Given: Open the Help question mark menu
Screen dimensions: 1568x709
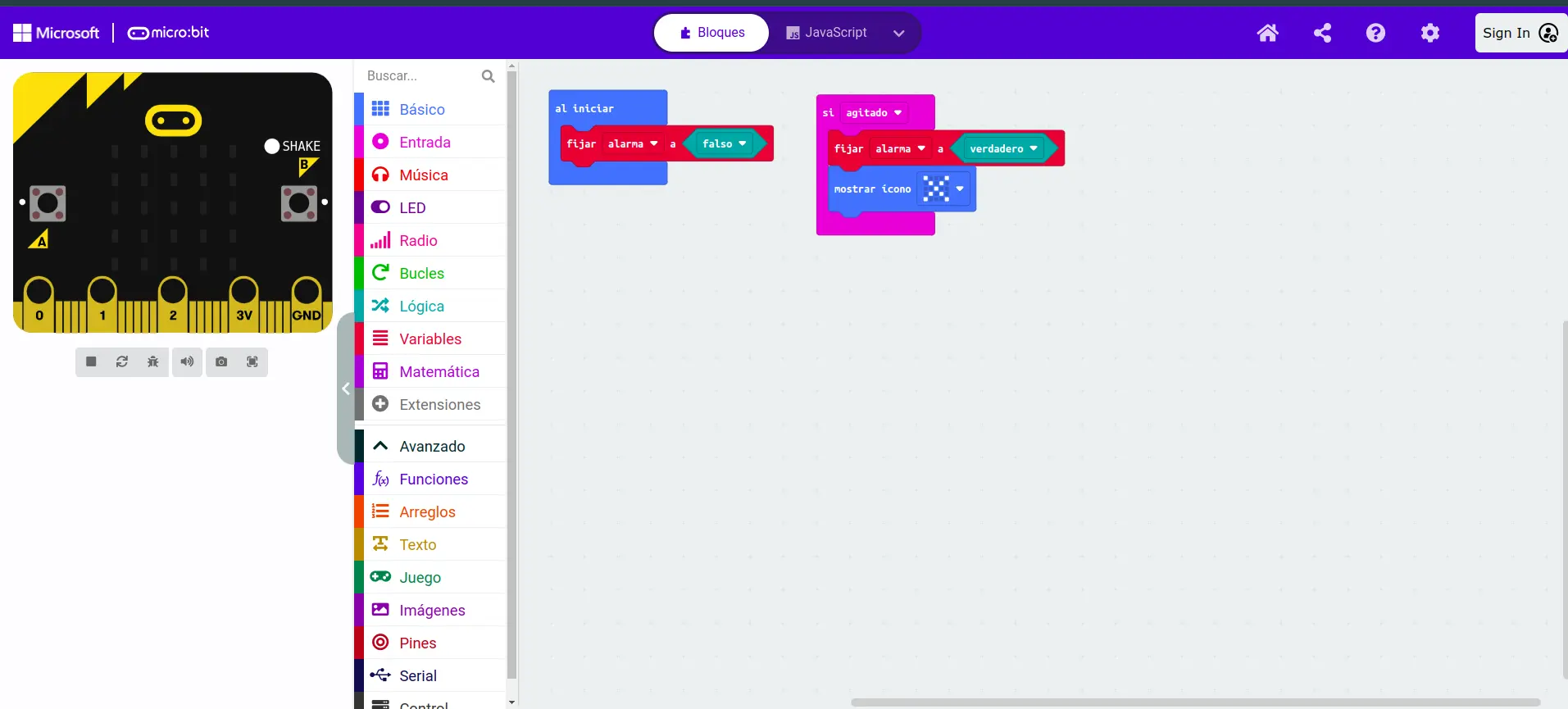Looking at the screenshot, I should 1375,33.
